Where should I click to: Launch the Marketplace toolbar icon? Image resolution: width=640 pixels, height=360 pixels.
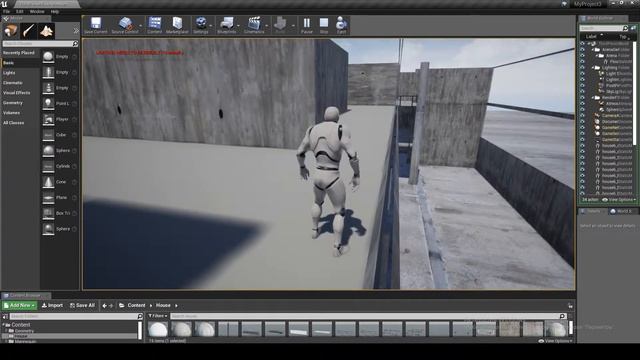click(x=177, y=23)
